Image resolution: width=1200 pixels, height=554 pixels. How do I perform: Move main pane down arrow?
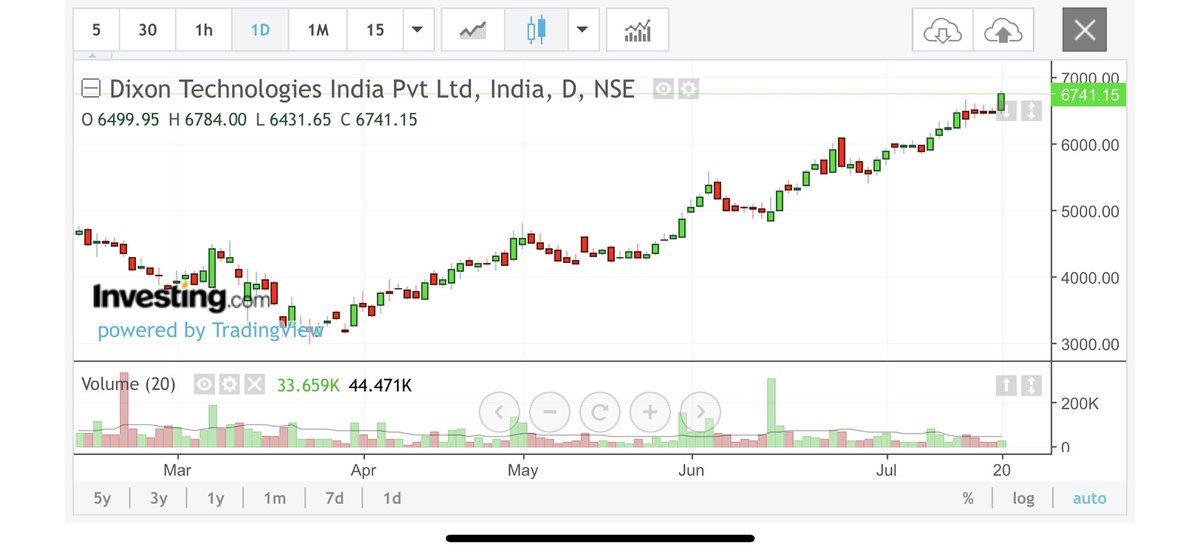tap(1007, 111)
